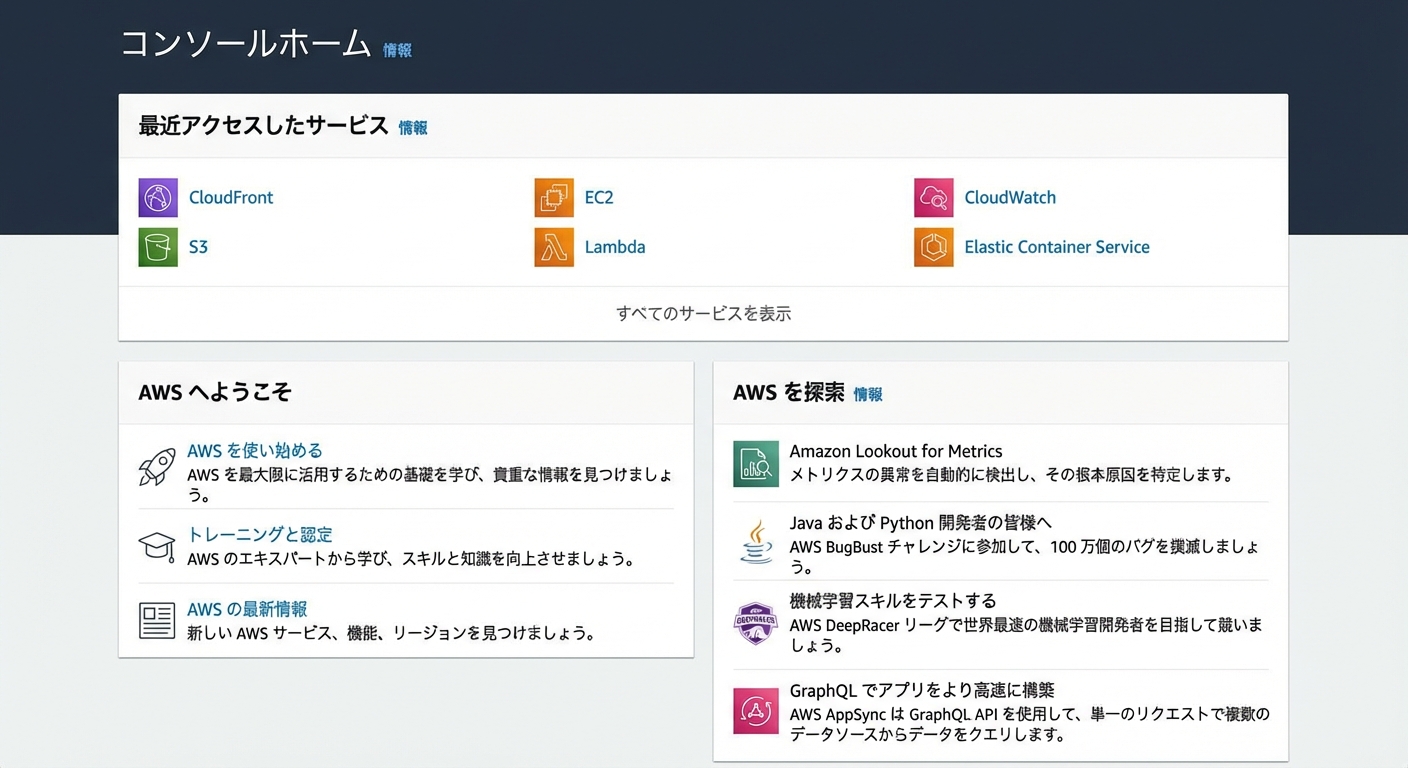Open the CloudWatch link
Screen dimensions: 1408x768
point(1010,198)
